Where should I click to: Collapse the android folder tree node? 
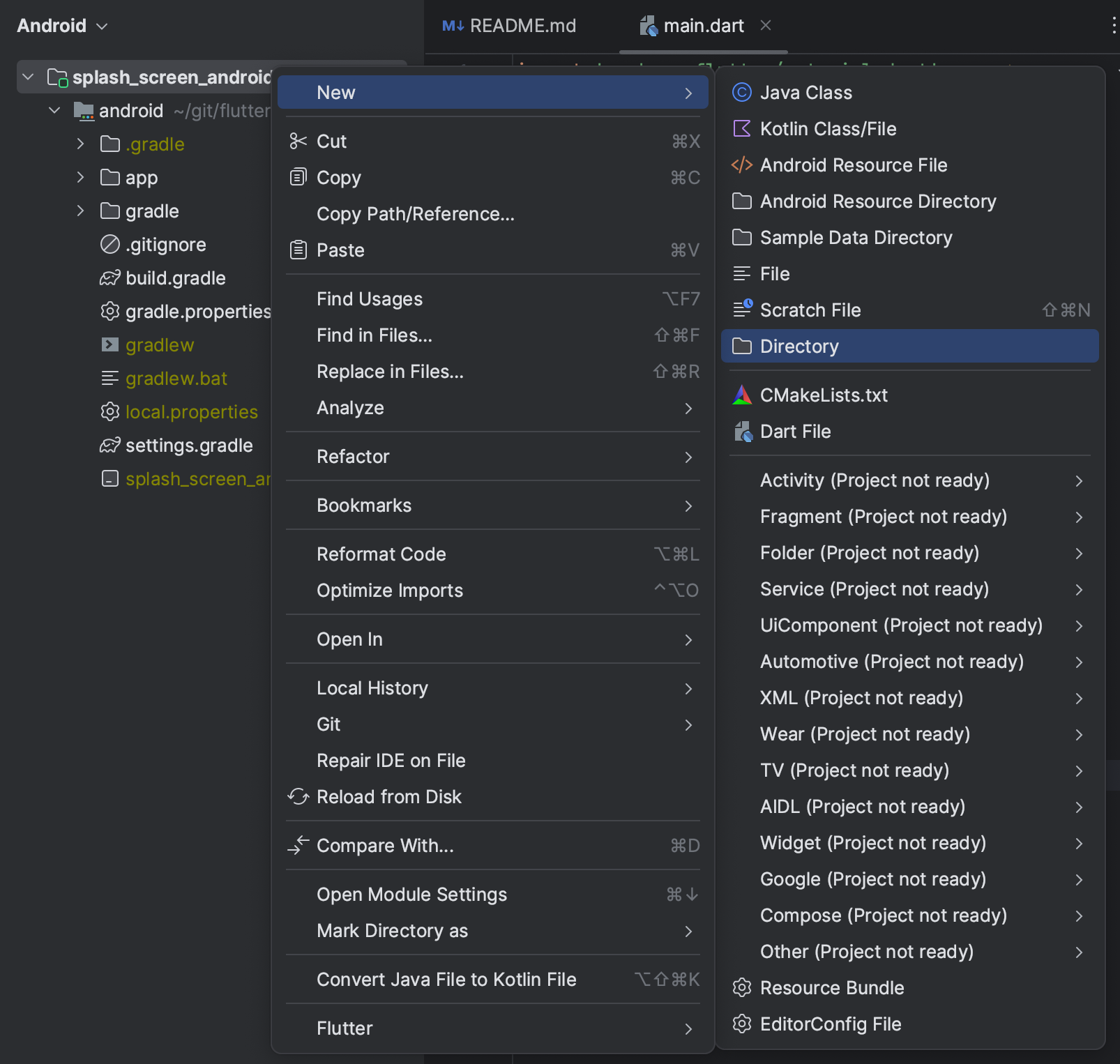click(54, 110)
